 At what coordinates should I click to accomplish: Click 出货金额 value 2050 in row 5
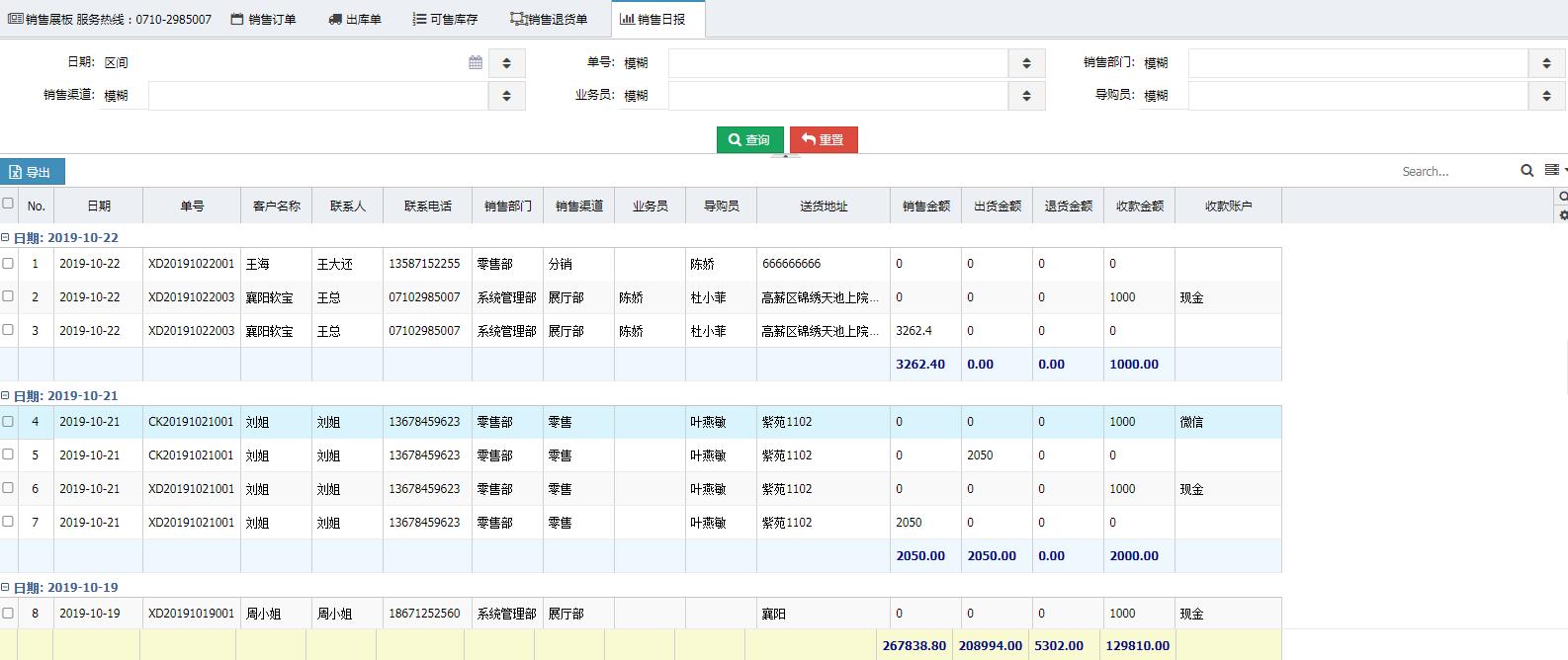(980, 455)
